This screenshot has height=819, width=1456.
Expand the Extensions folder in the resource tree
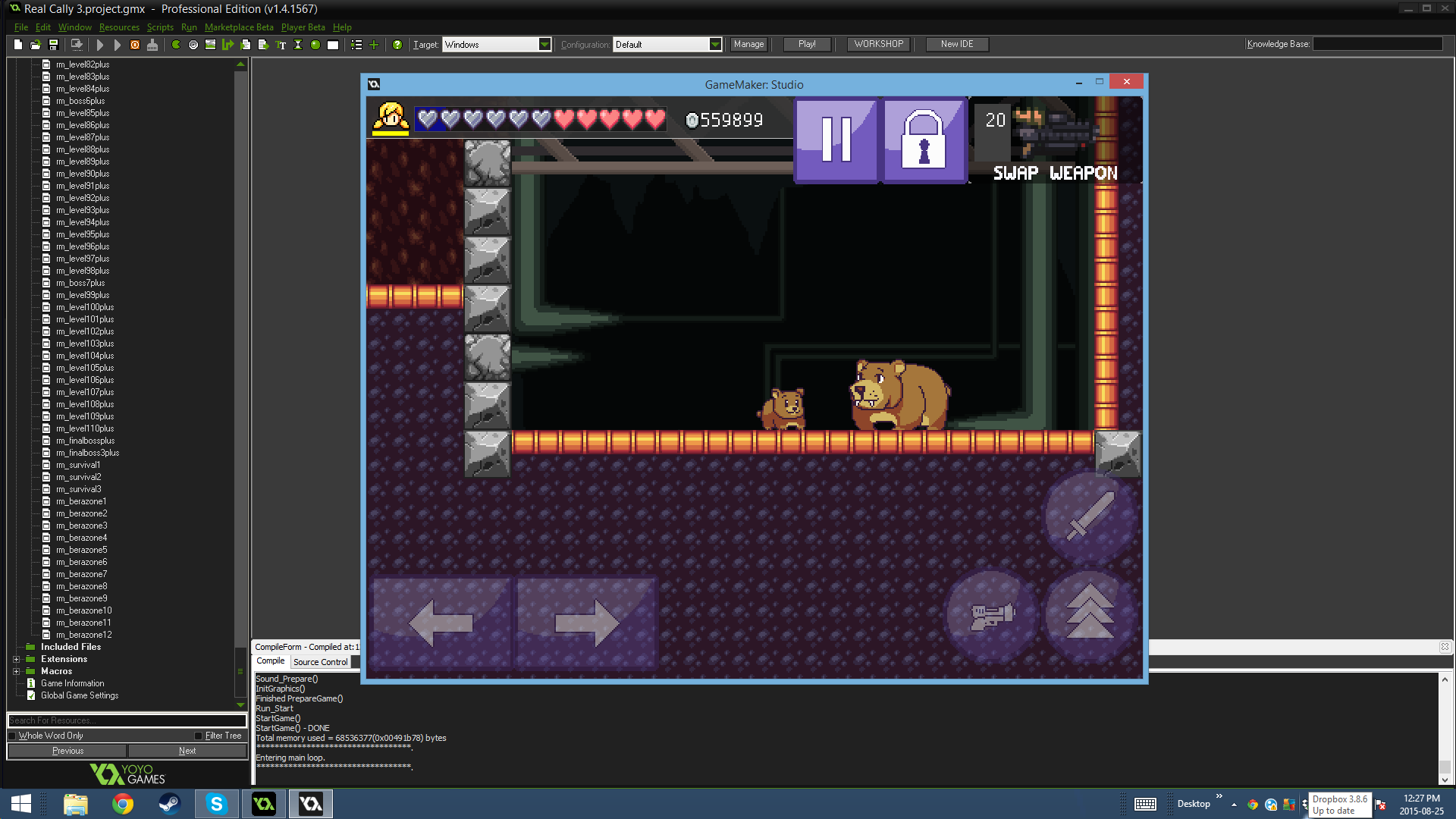(x=16, y=659)
